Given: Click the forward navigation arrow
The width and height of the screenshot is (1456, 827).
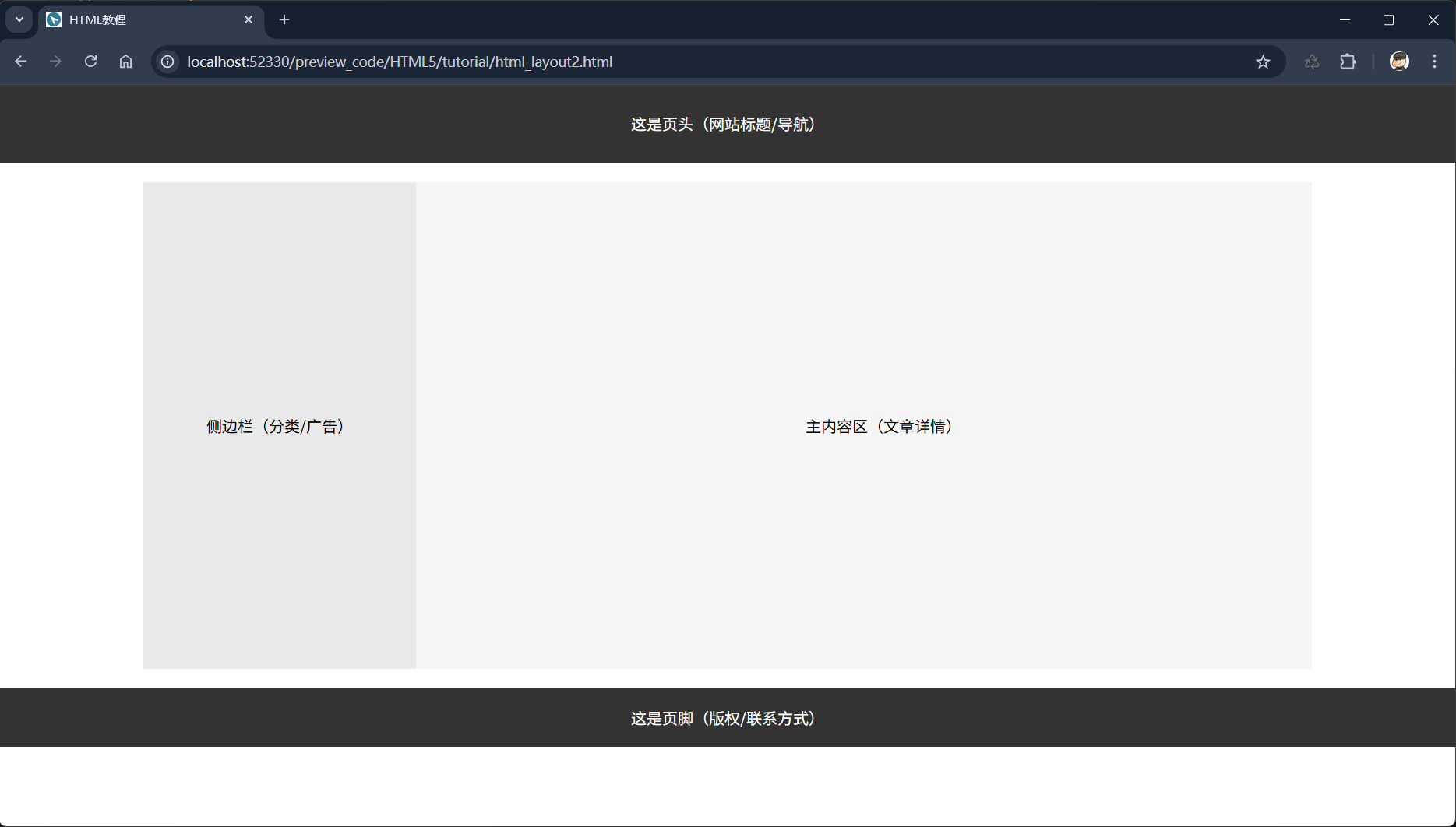Looking at the screenshot, I should click(55, 62).
